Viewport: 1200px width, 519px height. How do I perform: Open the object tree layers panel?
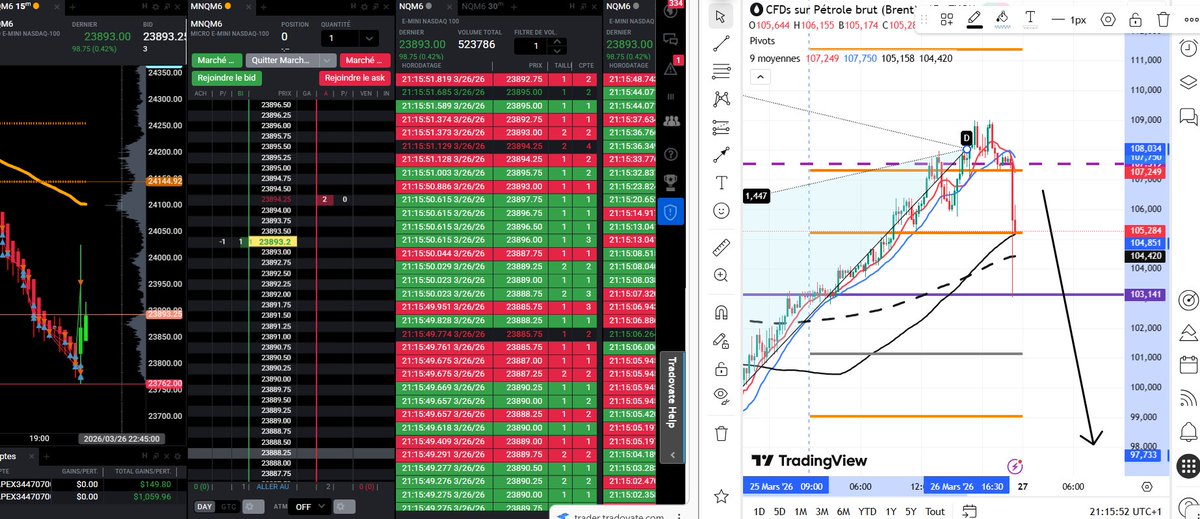click(1188, 83)
